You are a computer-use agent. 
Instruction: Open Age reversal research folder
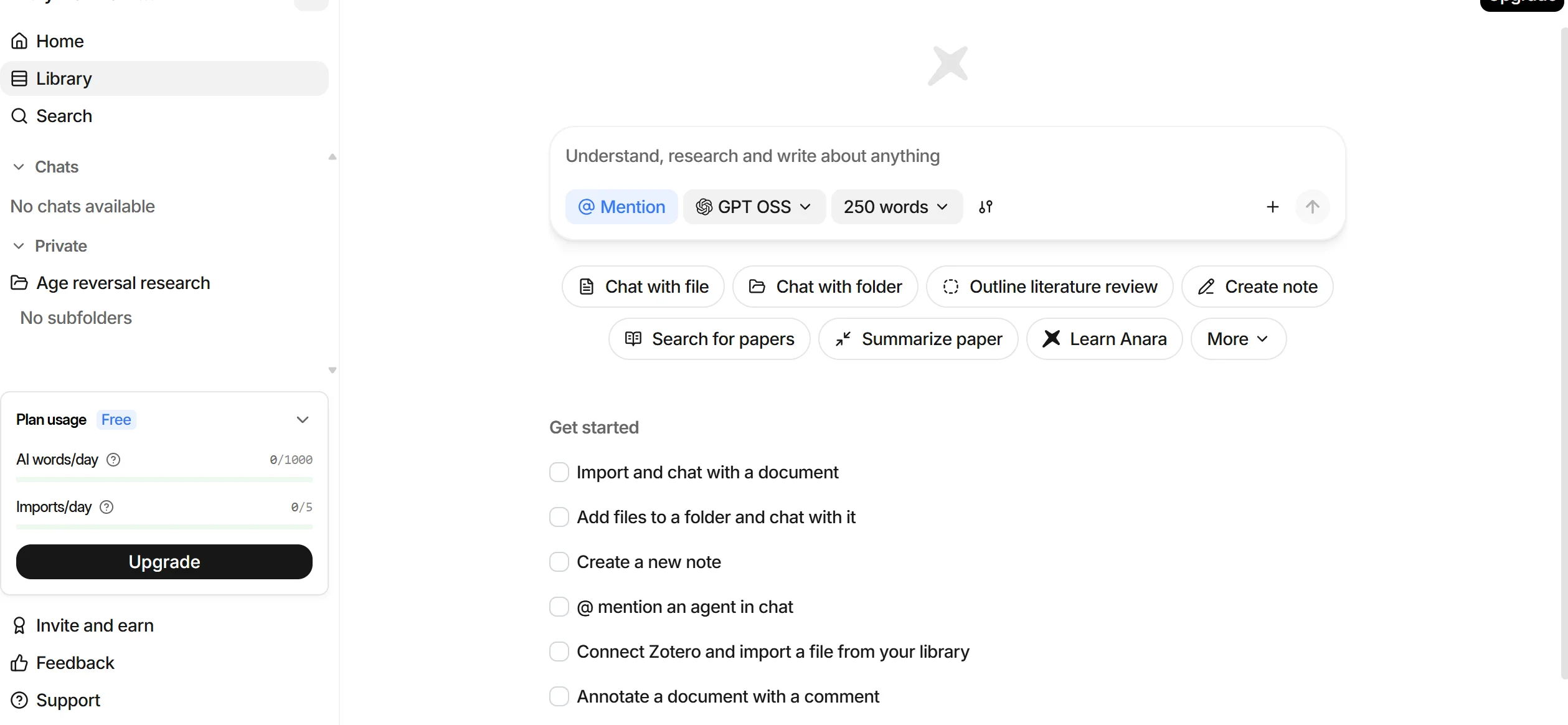pos(123,283)
